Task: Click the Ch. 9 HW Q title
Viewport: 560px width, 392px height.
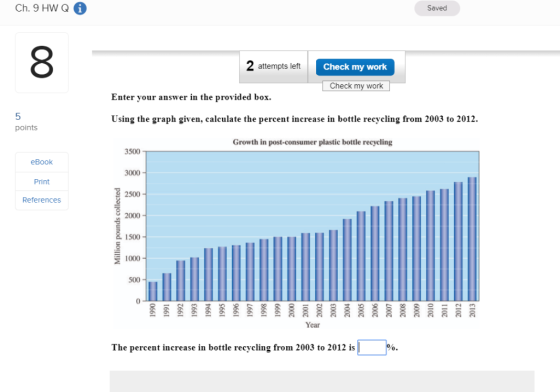Action: point(42,8)
